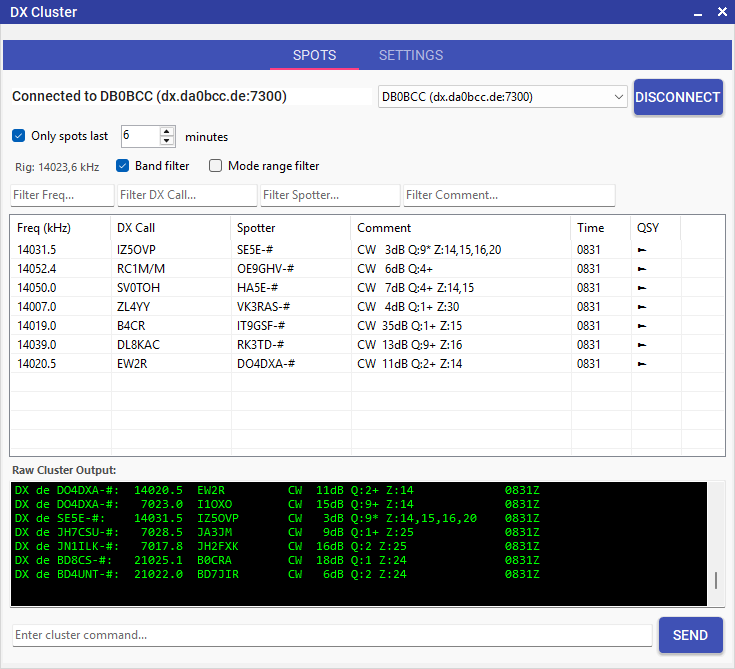Screen dimensions: 735x669
Task: Close the DX Cluster window
Action: tap(722, 12)
